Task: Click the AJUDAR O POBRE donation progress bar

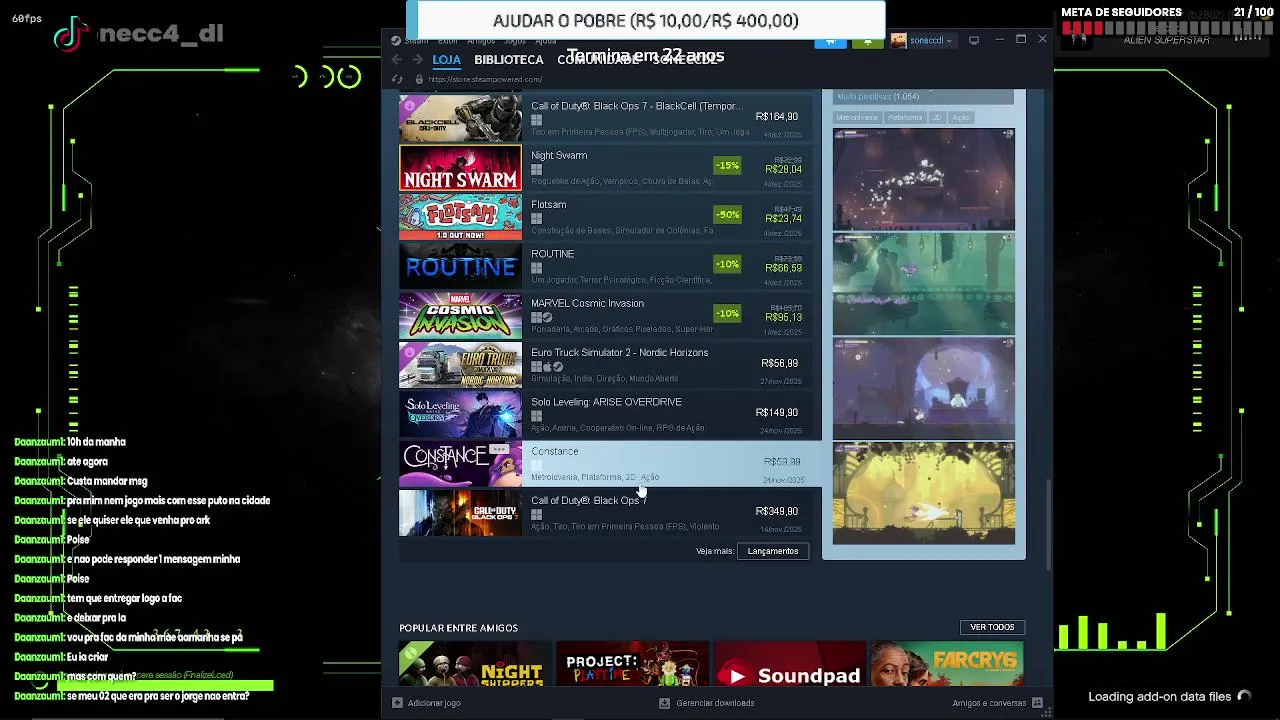Action: click(x=646, y=20)
